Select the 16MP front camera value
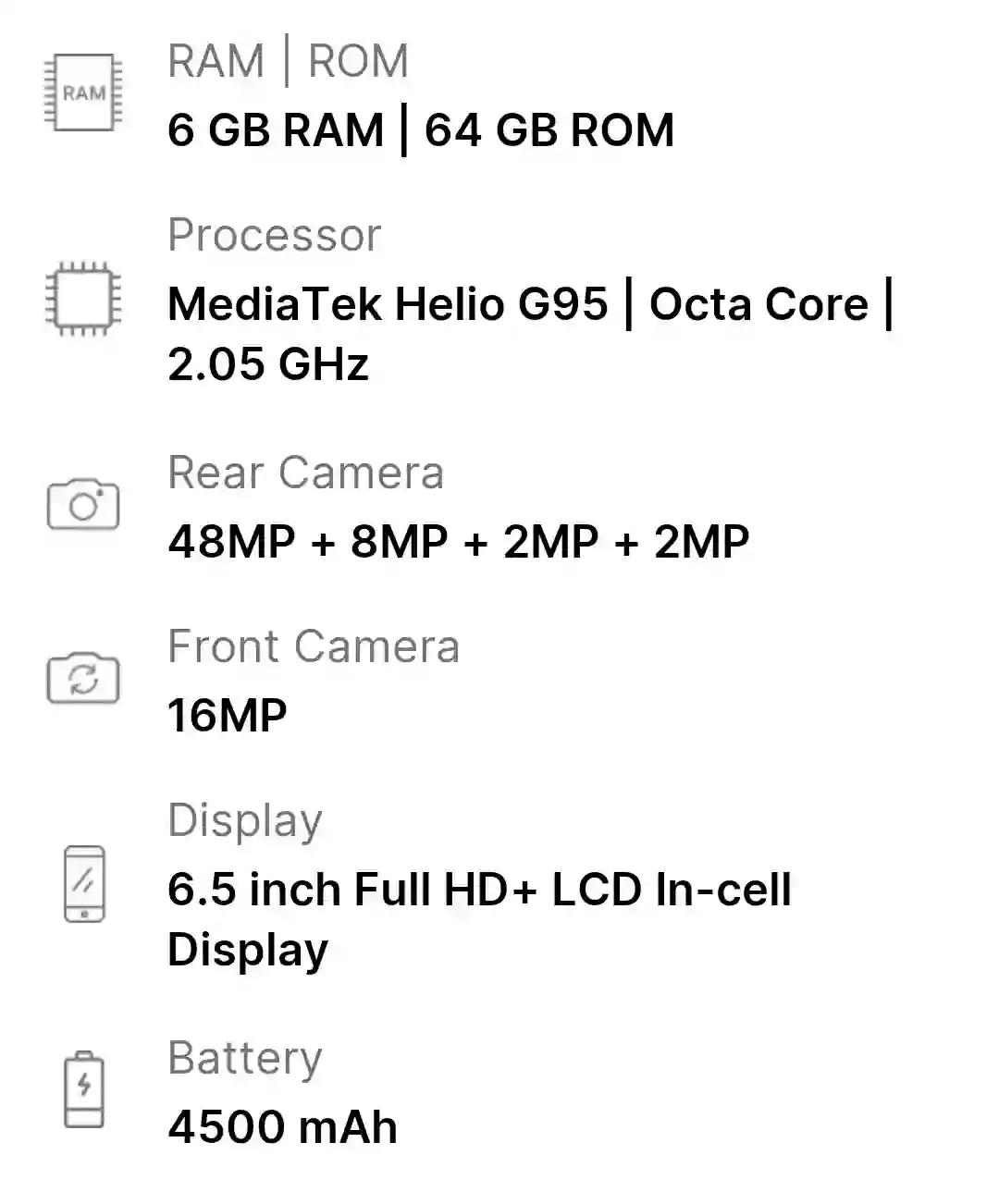The width and height of the screenshot is (999, 1204). tap(228, 715)
